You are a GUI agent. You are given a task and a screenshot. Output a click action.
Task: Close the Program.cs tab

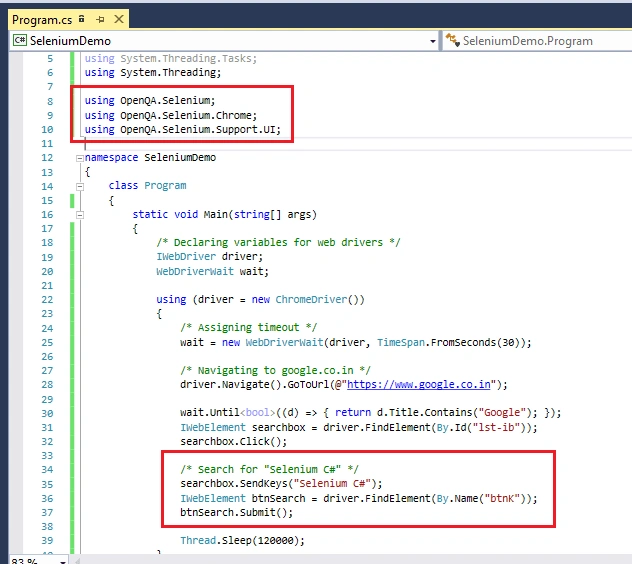point(119,19)
